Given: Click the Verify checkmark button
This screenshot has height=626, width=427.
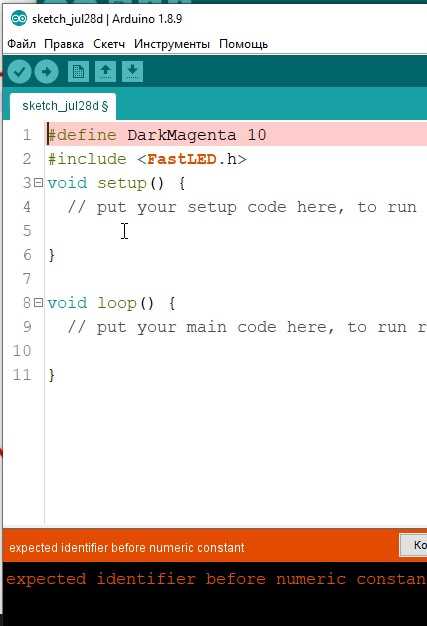Looking at the screenshot, I should click(x=19, y=71).
